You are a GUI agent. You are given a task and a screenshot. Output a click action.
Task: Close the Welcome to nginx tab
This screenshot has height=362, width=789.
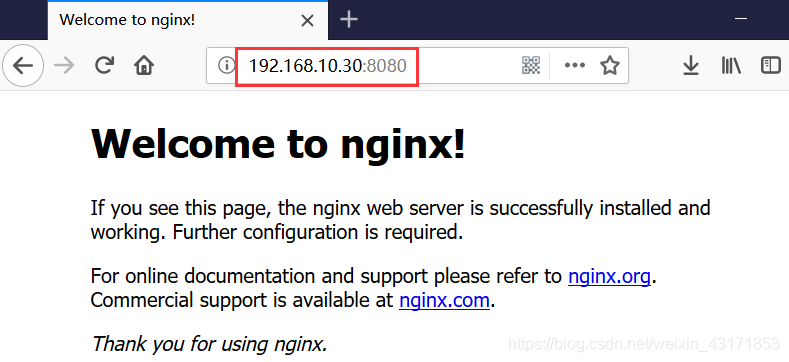click(x=307, y=21)
